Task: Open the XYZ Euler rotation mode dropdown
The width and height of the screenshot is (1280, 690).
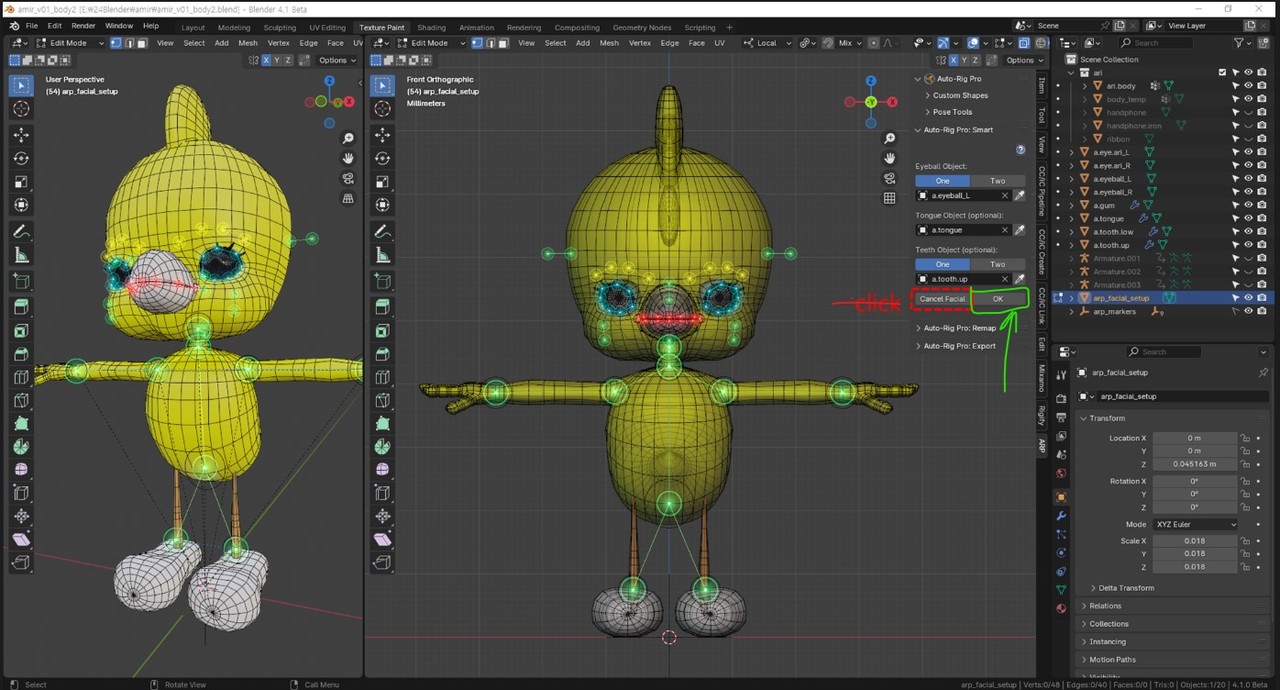Action: [x=1195, y=524]
